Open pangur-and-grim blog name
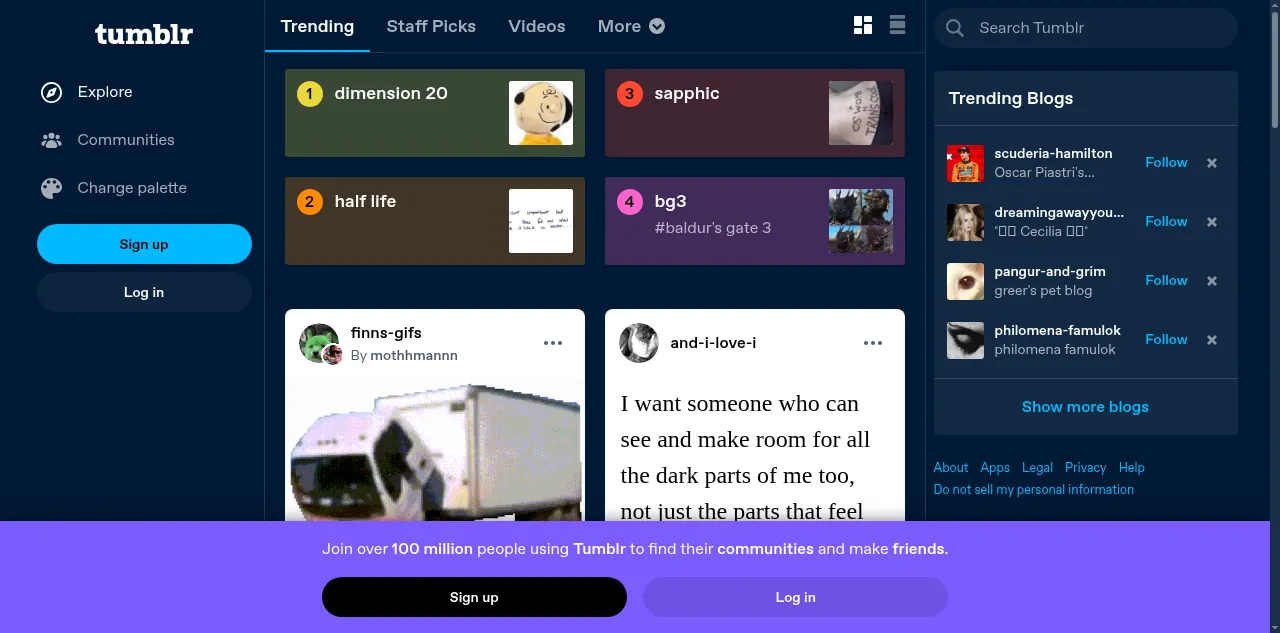This screenshot has width=1280, height=633. (x=1050, y=272)
